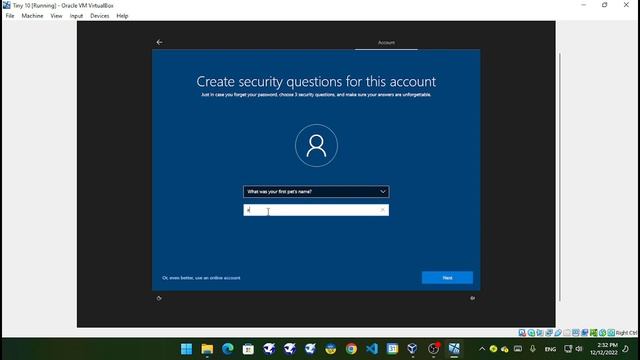Close the VirtualBox VM window
This screenshot has height=360, width=640.
[x=626, y=5]
